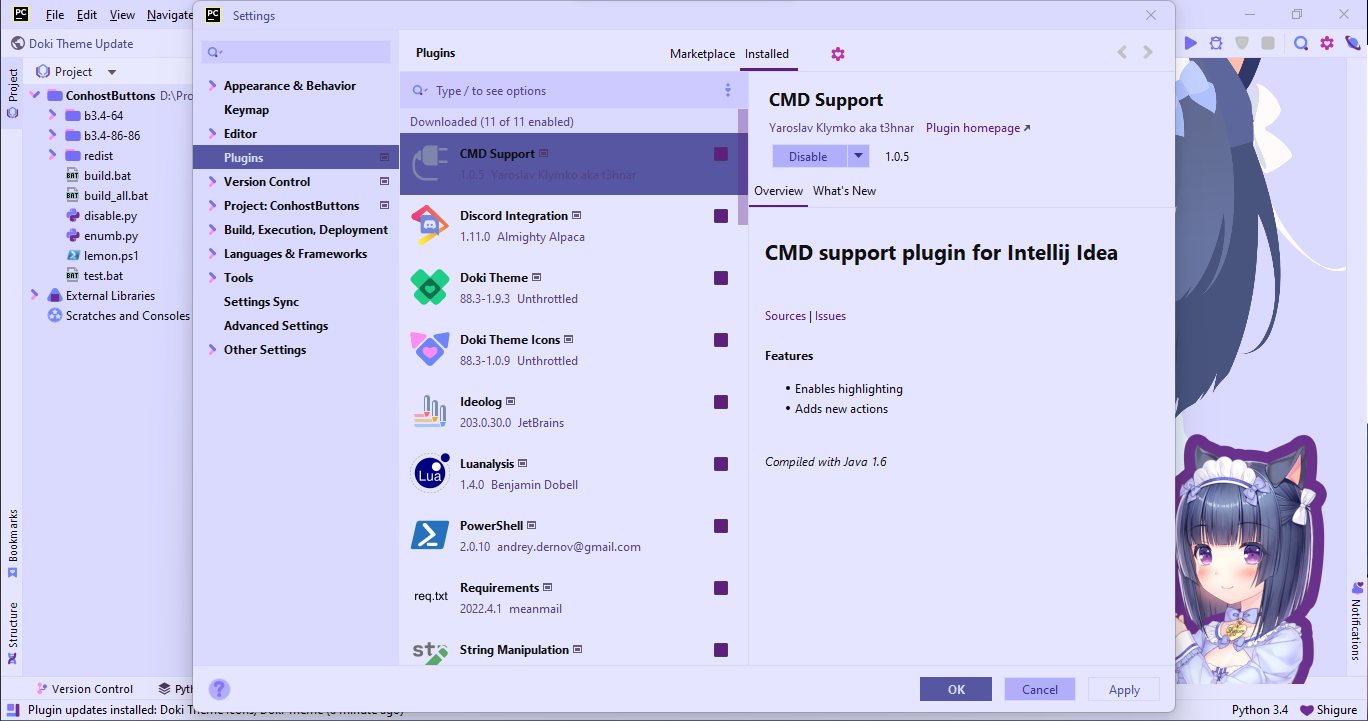
Task: Open the What's New tab
Action: click(844, 190)
